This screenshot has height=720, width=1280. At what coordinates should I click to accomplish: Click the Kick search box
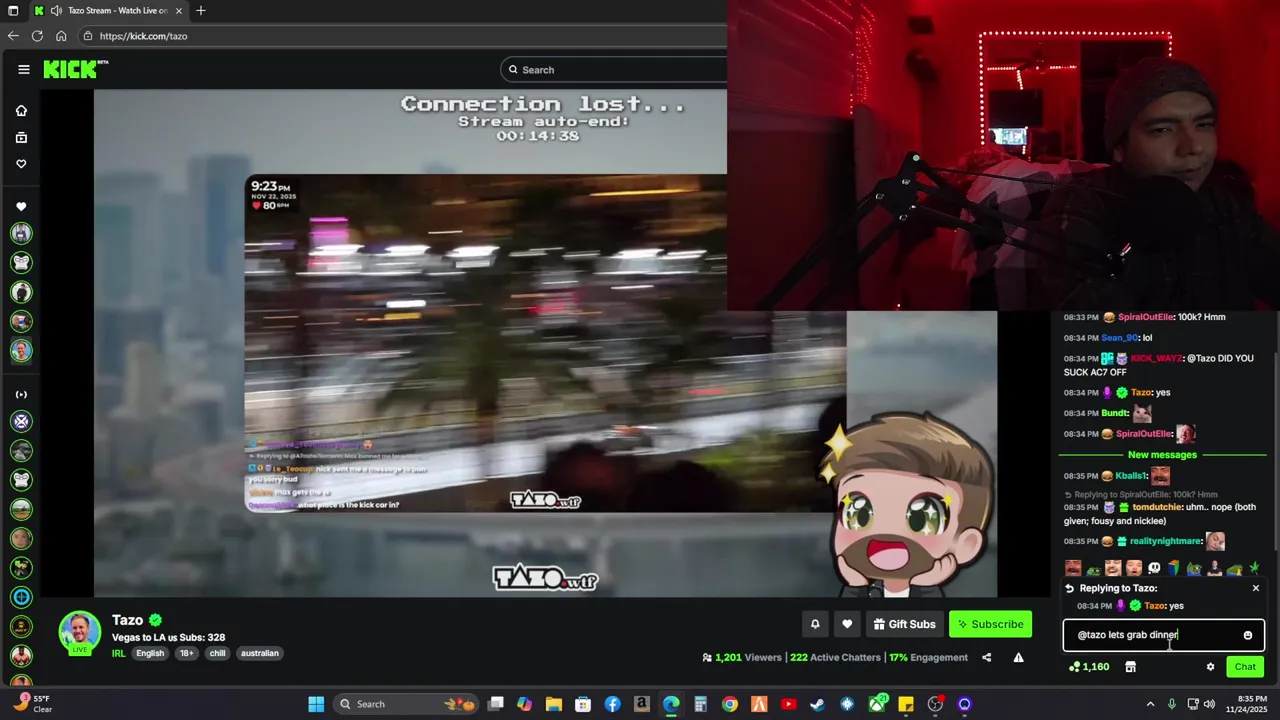click(614, 70)
